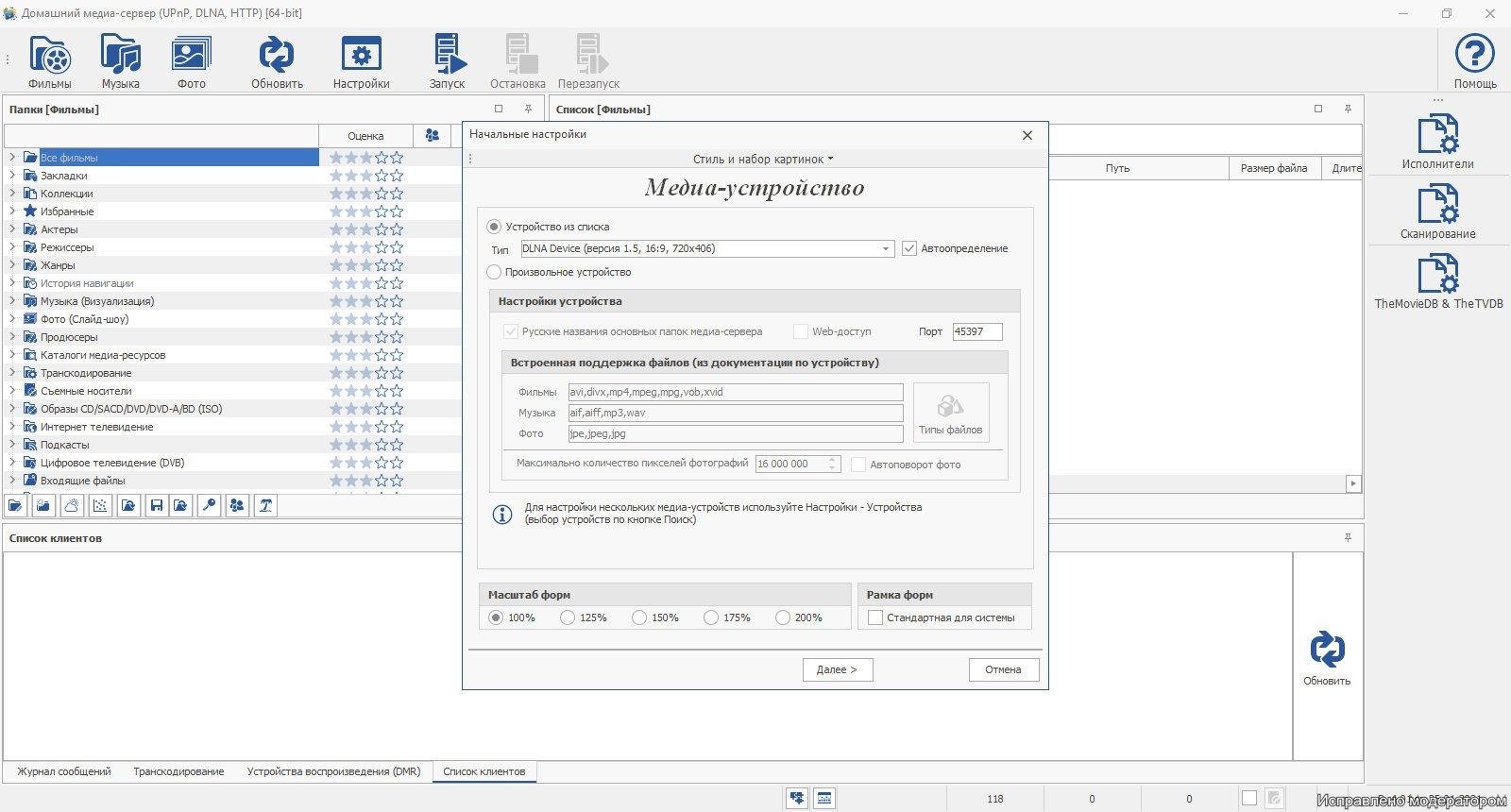The height and width of the screenshot is (812, 1511).
Task: Open the Фильмы (Movies) toolbar icon
Action: pos(50,61)
